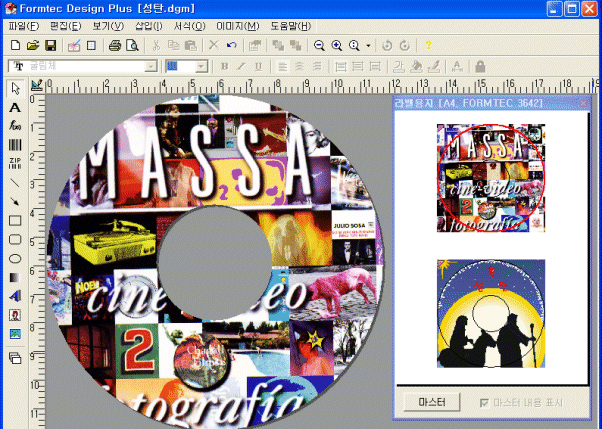Select the MASSA label thumbnail in the panel
The width and height of the screenshot is (602, 429).
tap(491, 178)
